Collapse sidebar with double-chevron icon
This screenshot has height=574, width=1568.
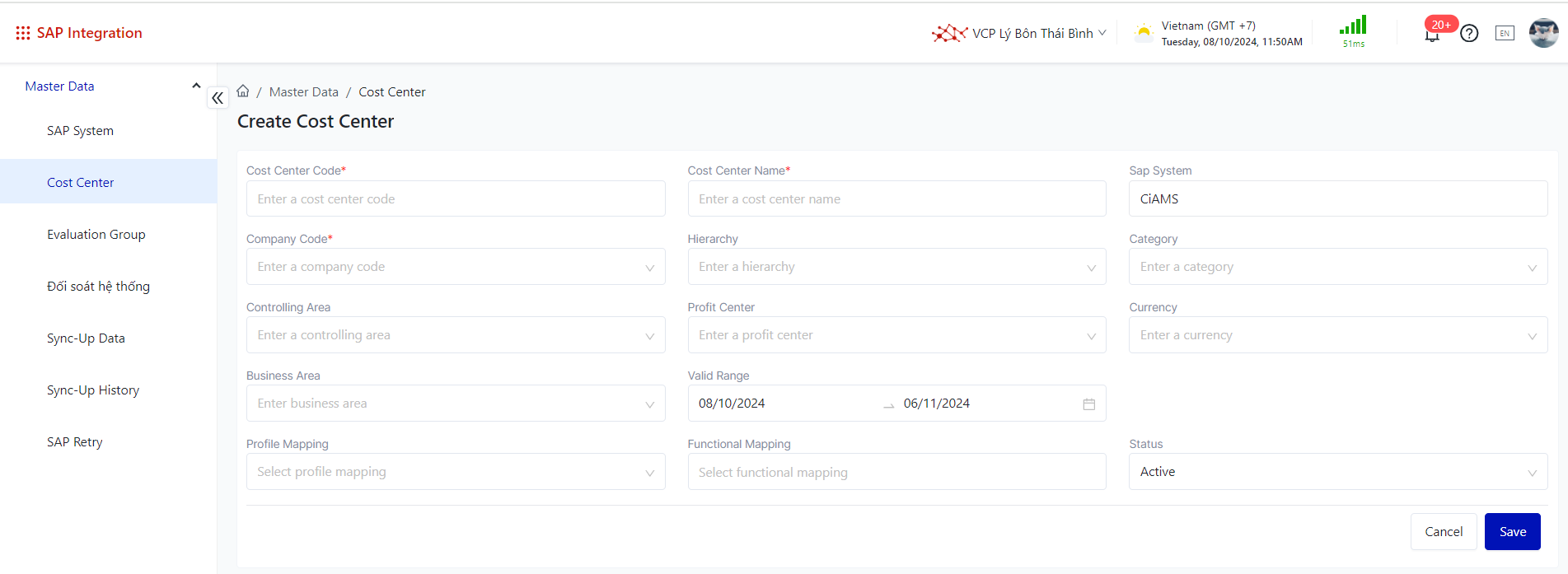tap(218, 98)
